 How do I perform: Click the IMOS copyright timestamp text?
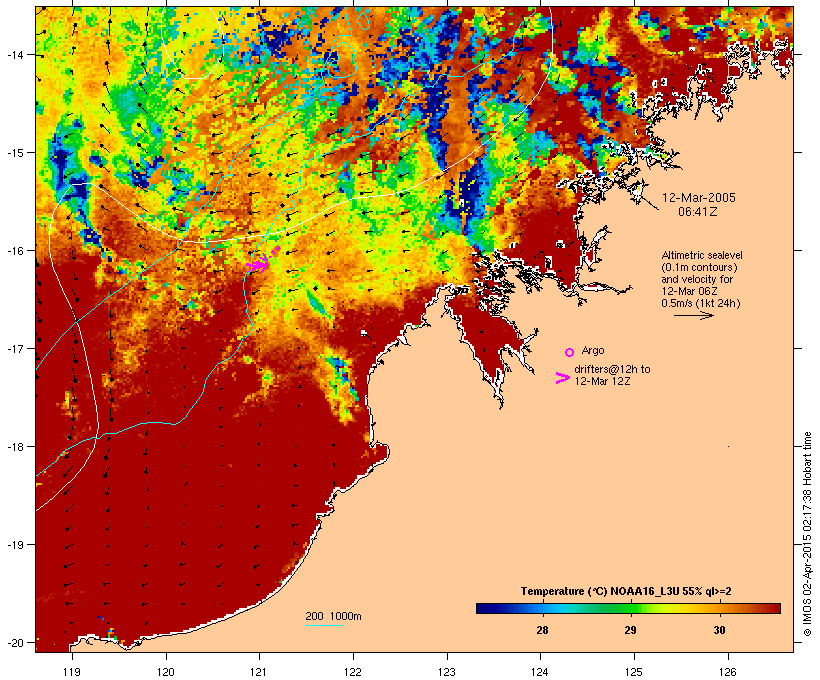pyautogui.click(x=807, y=534)
